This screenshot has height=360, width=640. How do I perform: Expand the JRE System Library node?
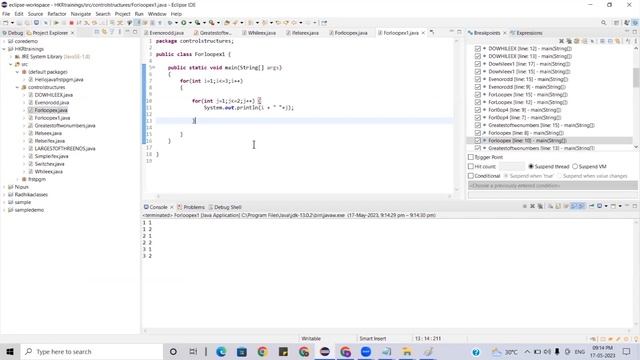(11, 57)
